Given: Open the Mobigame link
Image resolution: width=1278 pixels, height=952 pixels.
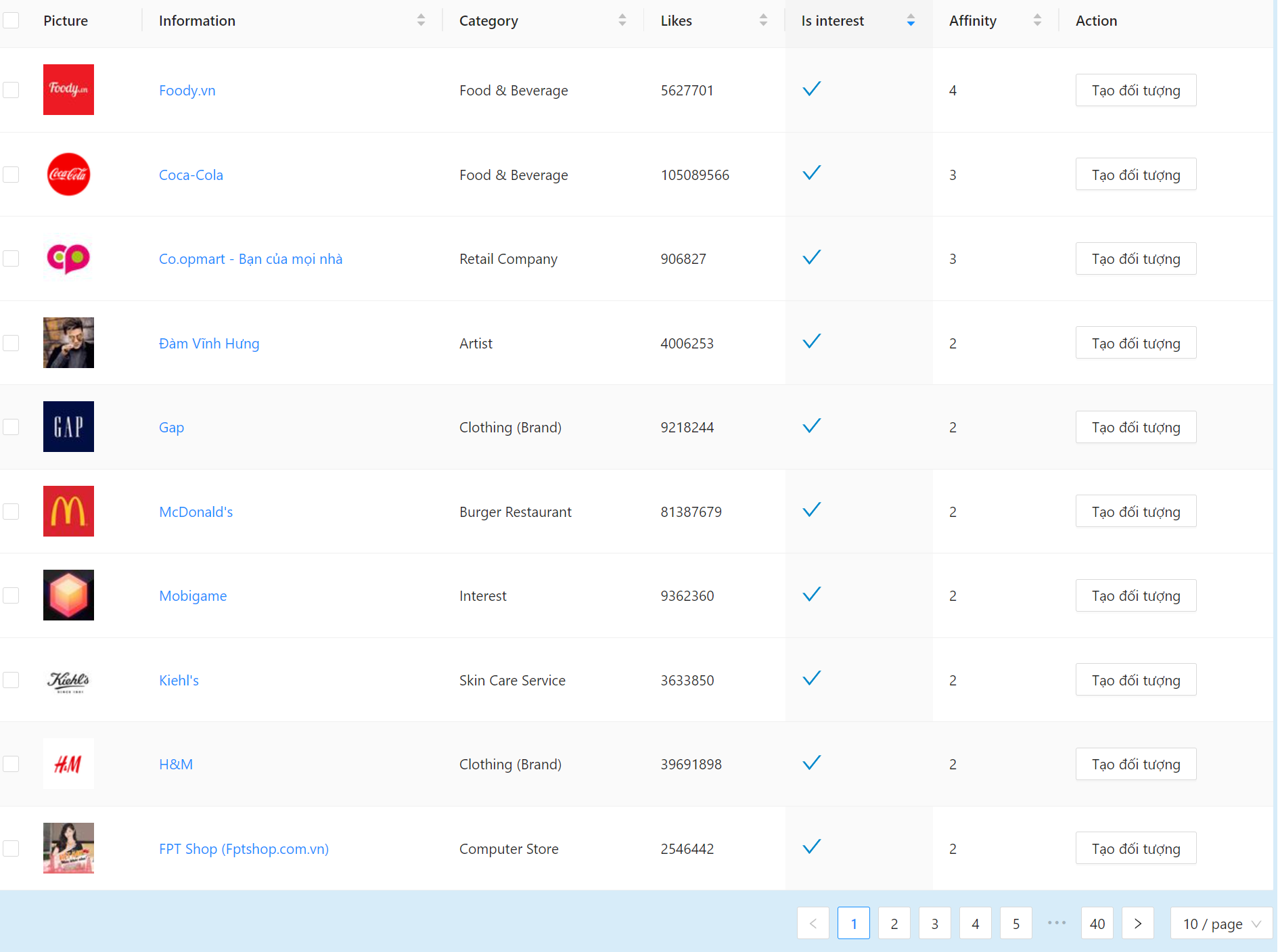Looking at the screenshot, I should pyautogui.click(x=193, y=595).
